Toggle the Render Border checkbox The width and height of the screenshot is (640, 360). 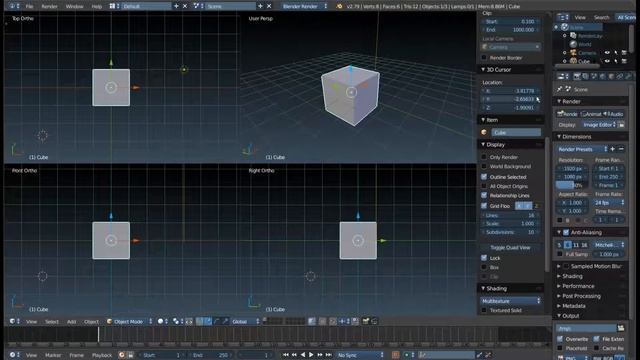[x=484, y=58]
